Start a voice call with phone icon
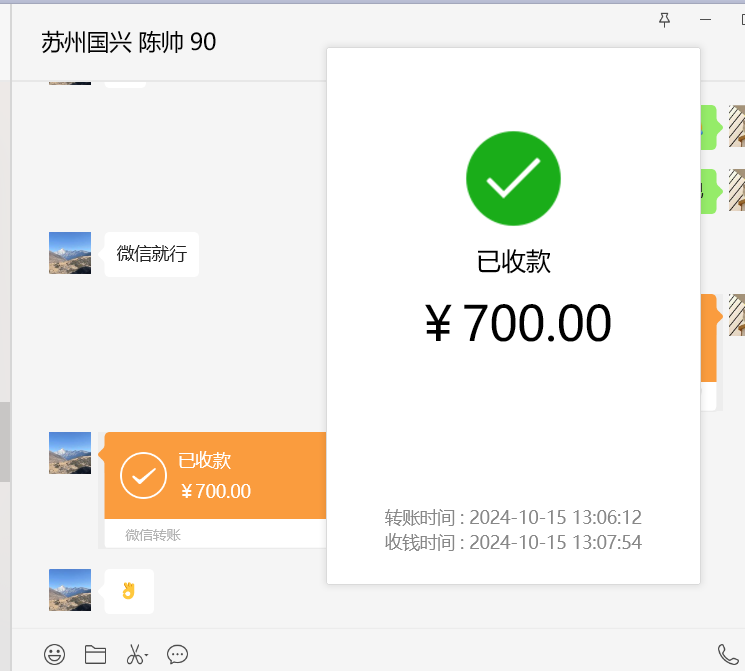This screenshot has height=671, width=745. (727, 655)
